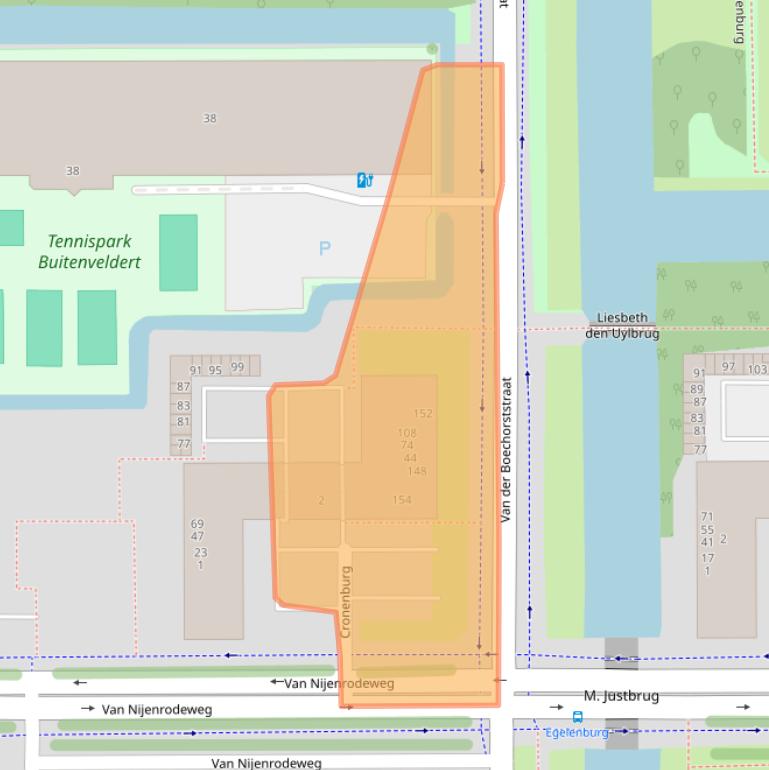769x770 pixels.
Task: Click the tennis court nearest the parking lot
Action: click(178, 252)
